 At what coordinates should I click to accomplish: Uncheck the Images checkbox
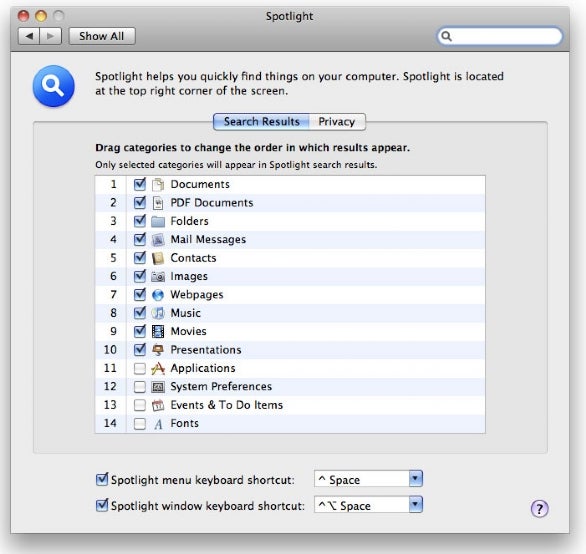pyautogui.click(x=140, y=276)
